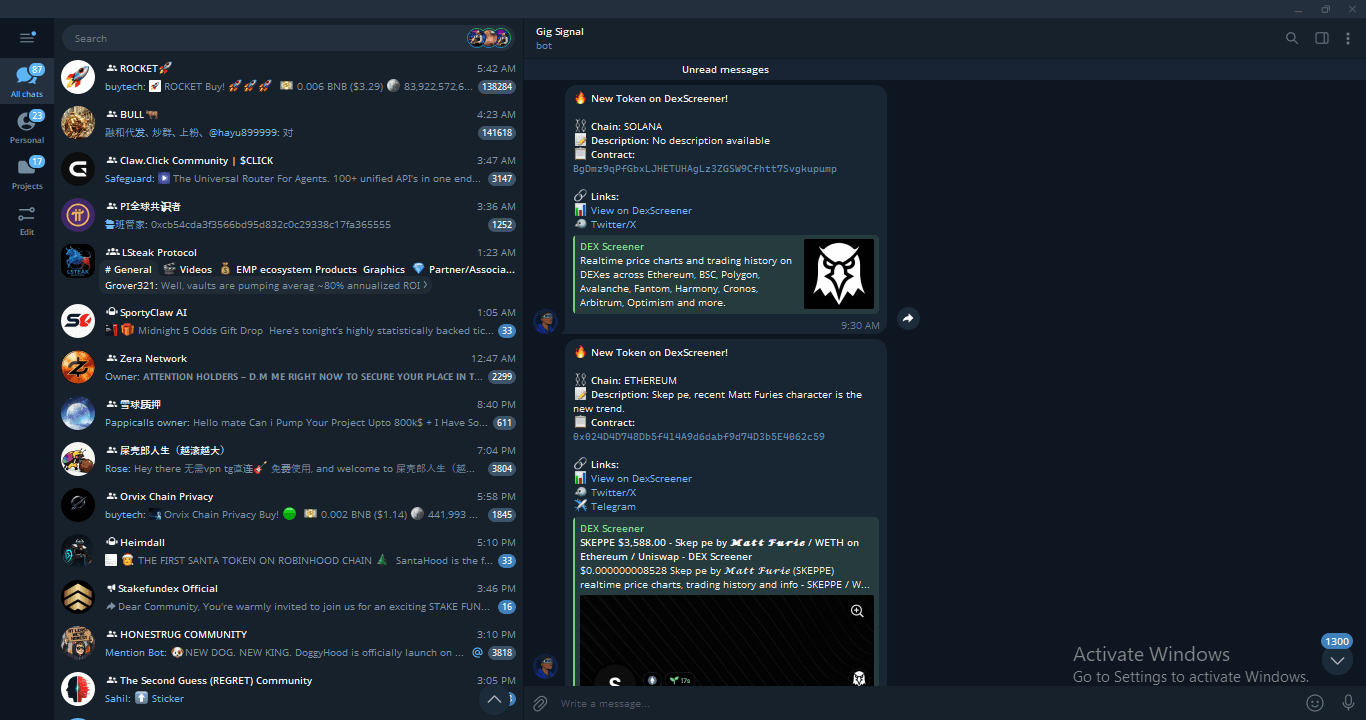Click ROCKET avatar icon
The width and height of the screenshot is (1366, 720).
click(78, 77)
